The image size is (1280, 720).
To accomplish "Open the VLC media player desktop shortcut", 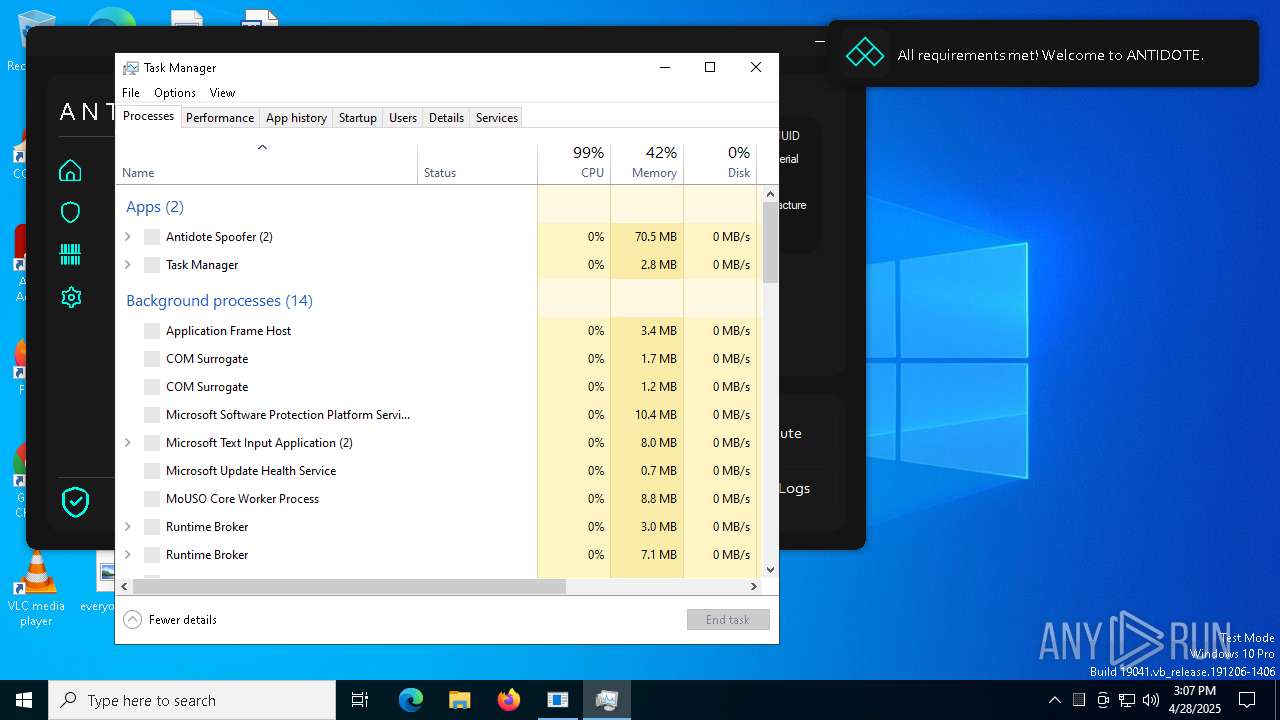I will pos(36,588).
